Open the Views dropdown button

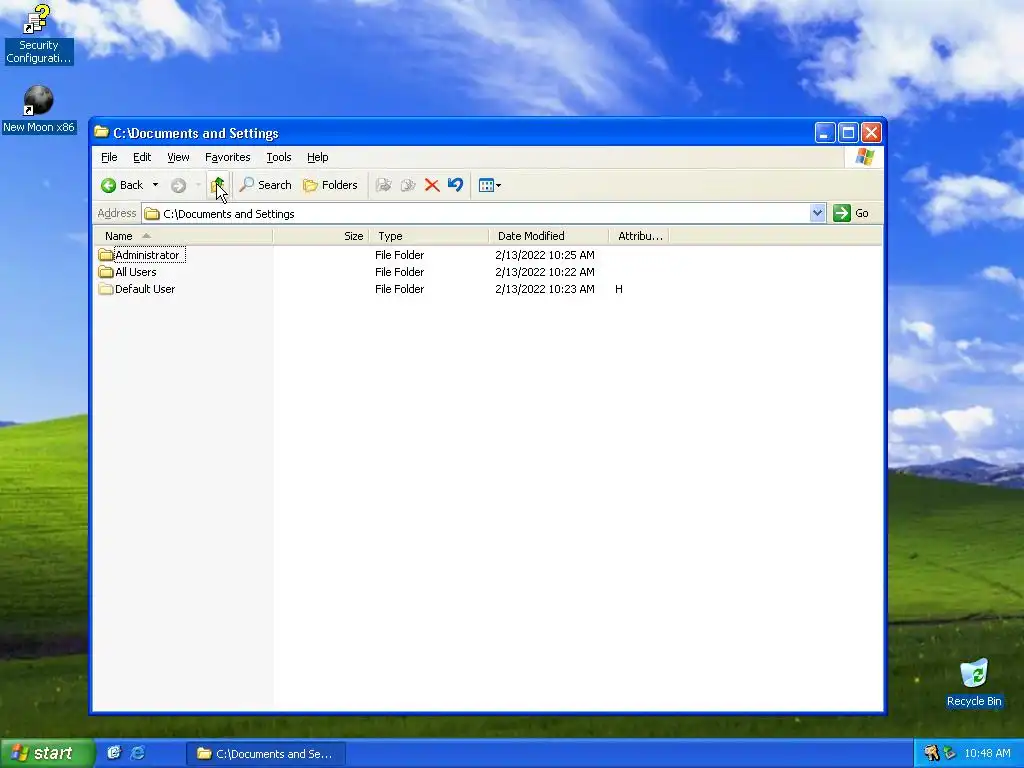490,185
